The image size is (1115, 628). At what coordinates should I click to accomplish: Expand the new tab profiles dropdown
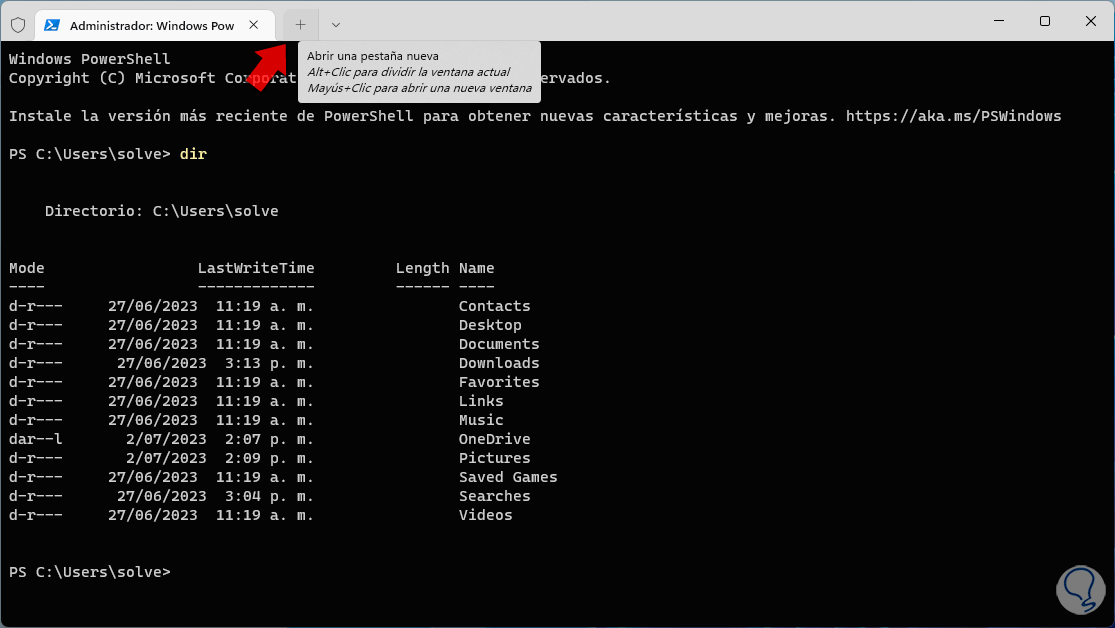pyautogui.click(x=336, y=25)
